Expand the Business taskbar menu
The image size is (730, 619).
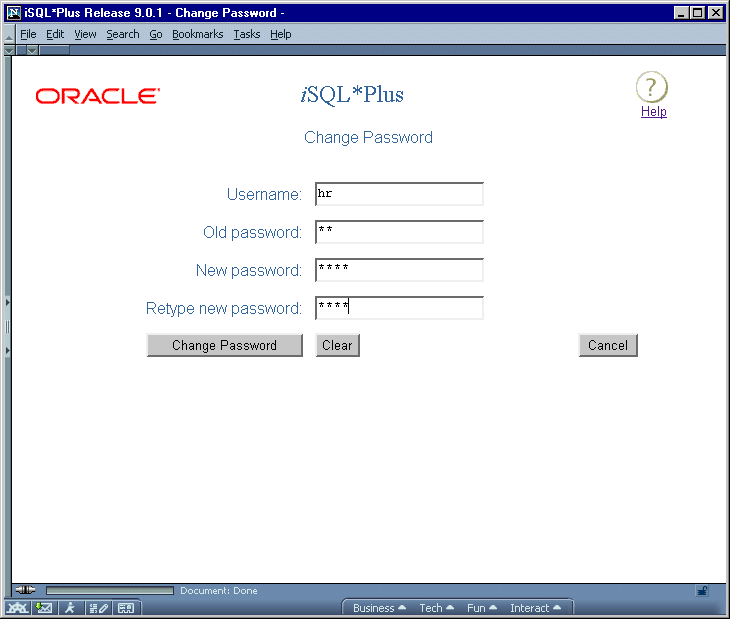pos(379,608)
